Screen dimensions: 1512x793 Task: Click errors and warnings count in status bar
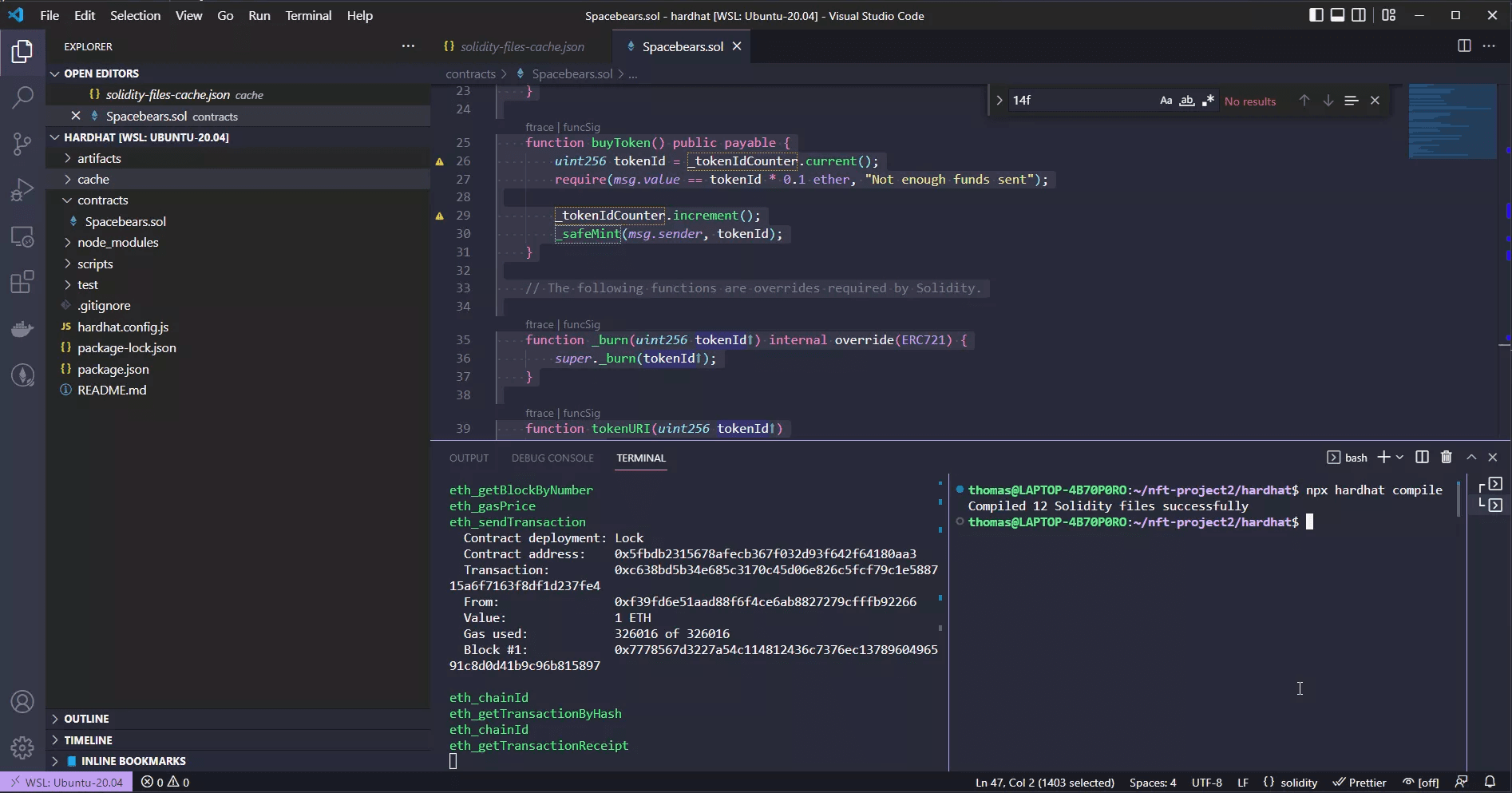click(x=165, y=783)
